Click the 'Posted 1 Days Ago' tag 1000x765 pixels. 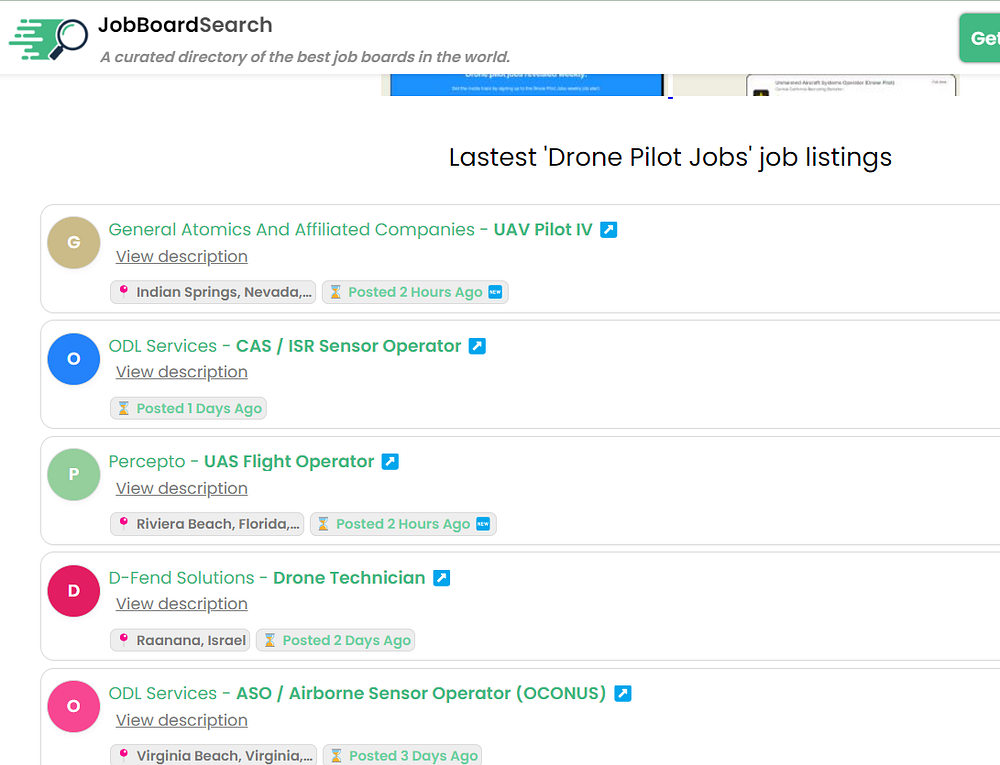[x=188, y=408]
